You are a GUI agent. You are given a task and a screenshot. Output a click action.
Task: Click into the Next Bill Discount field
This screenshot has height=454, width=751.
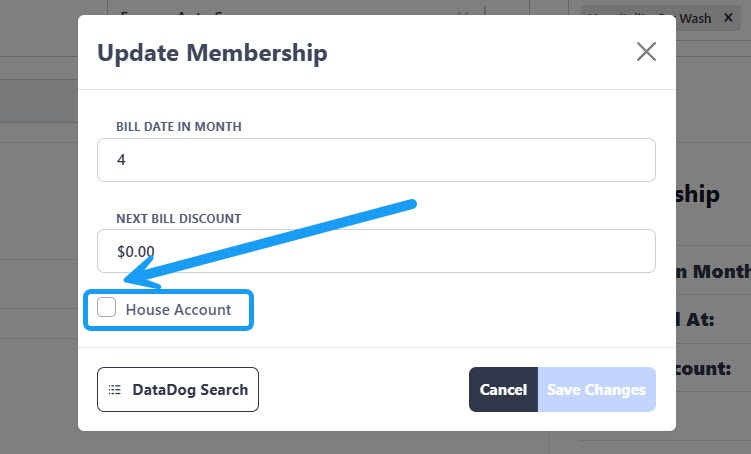[x=376, y=251]
